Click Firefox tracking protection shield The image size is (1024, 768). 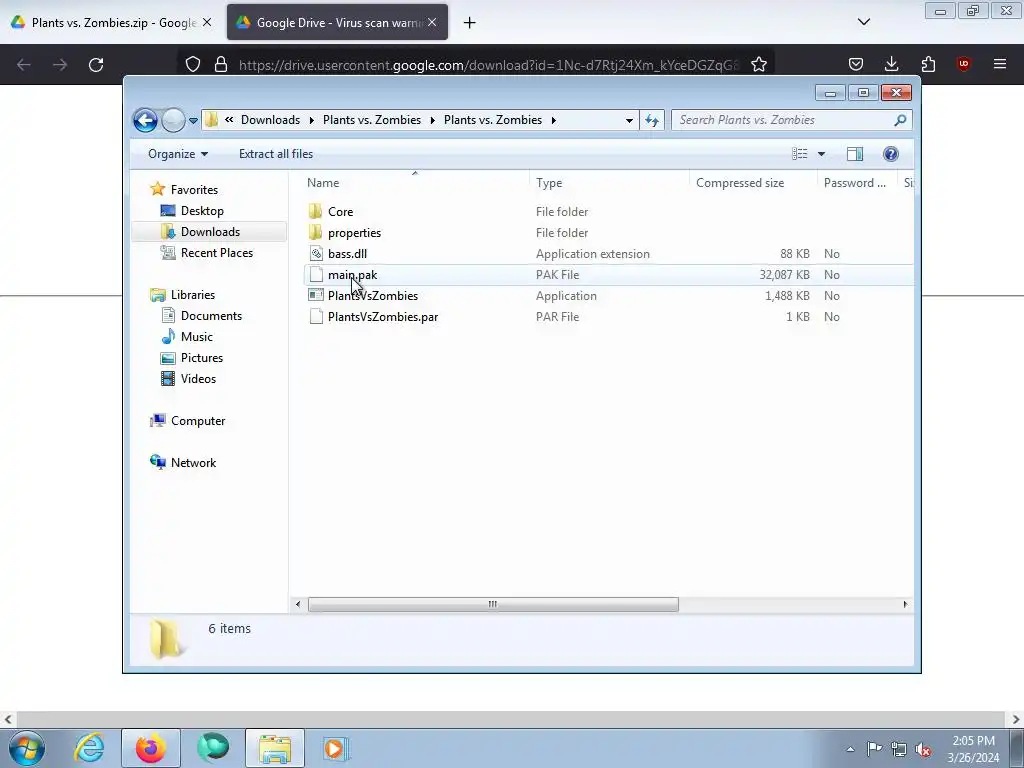coord(193,64)
